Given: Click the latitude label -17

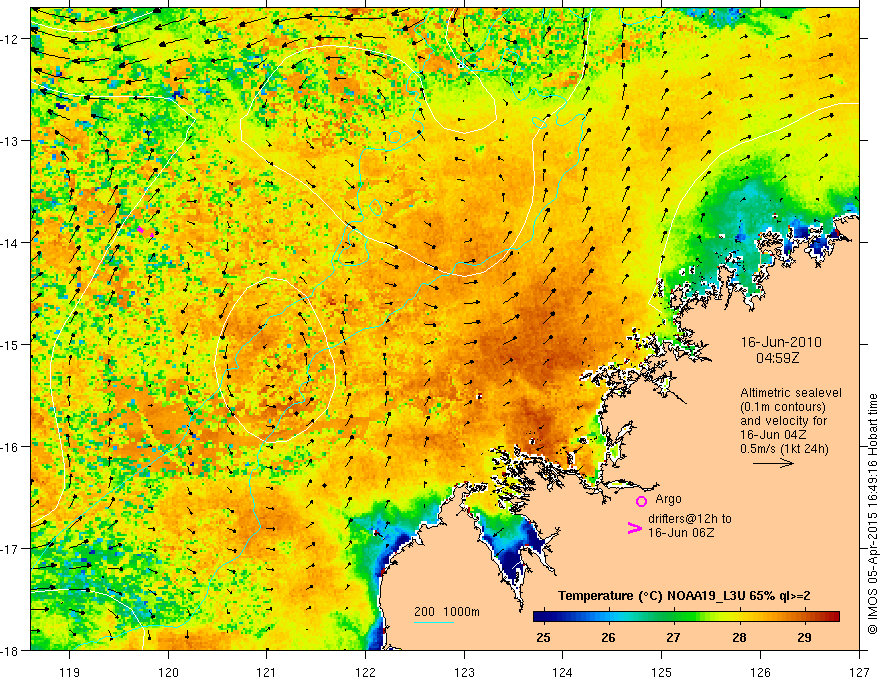Looking at the screenshot, I should (x=10, y=549).
